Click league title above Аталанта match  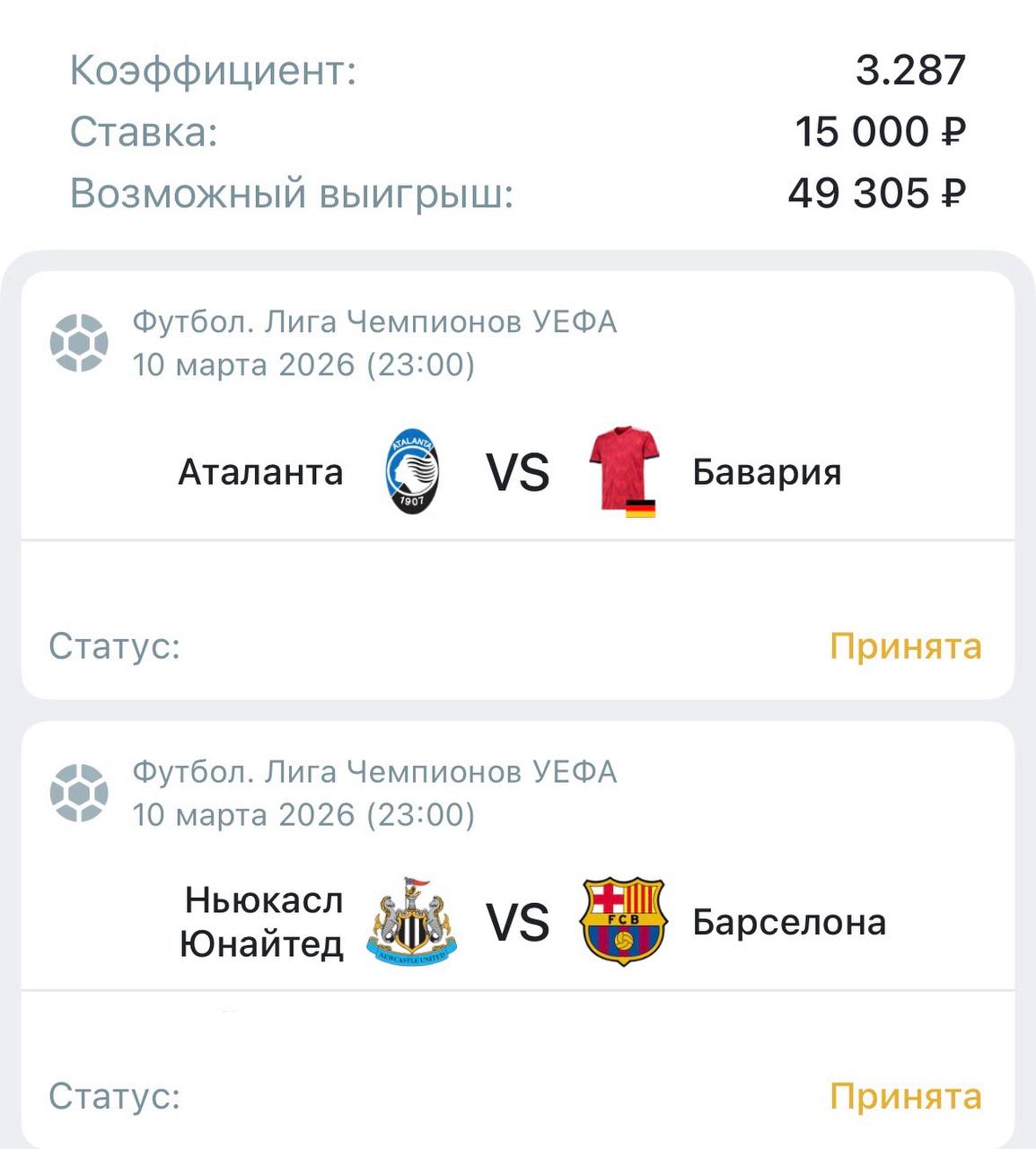pos(374,321)
